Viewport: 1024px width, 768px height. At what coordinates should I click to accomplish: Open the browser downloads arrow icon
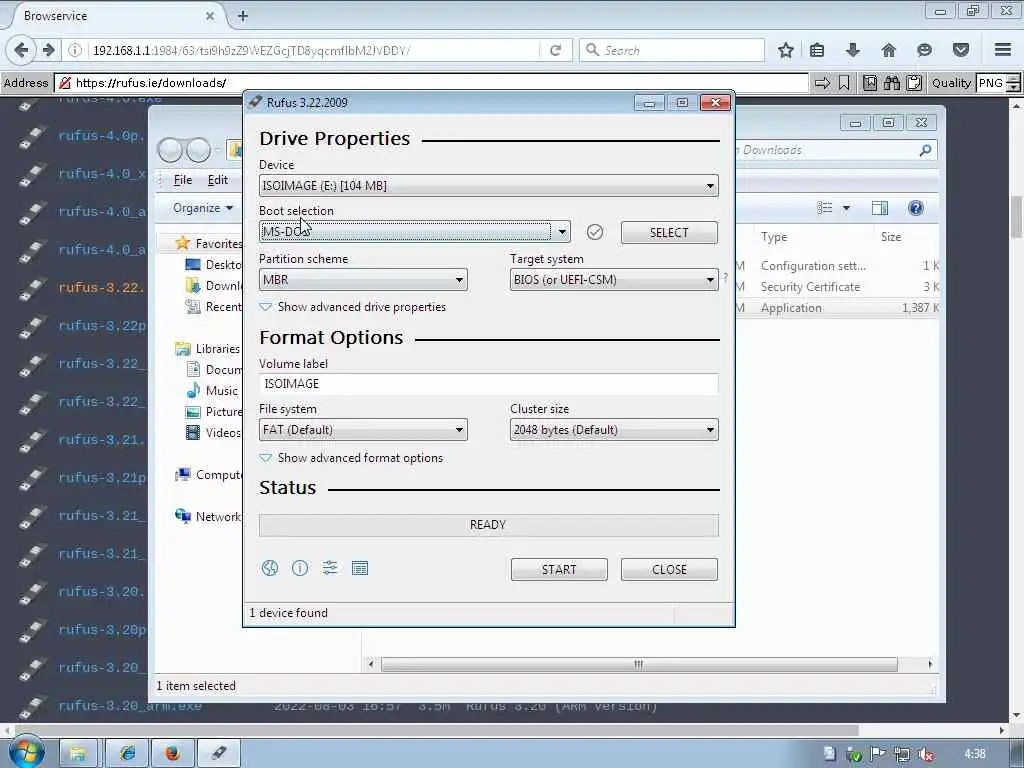[853, 50]
